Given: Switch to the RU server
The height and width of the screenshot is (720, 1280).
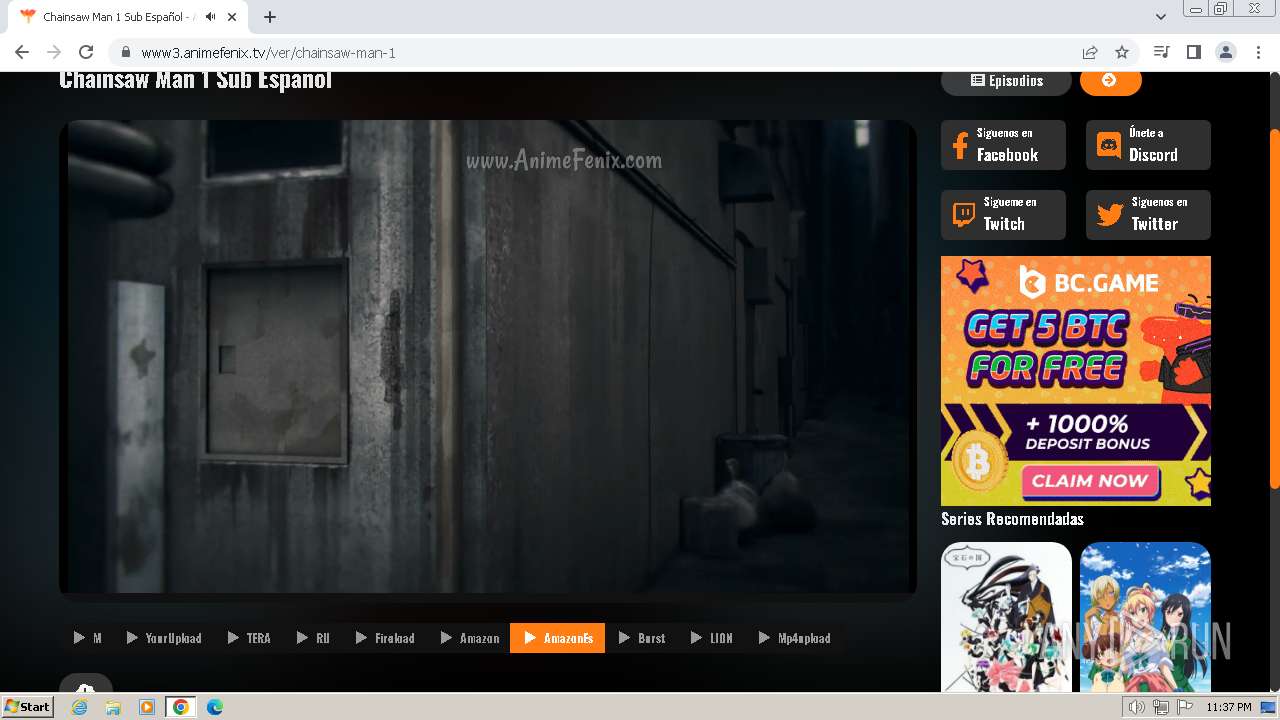Looking at the screenshot, I should tap(313, 638).
